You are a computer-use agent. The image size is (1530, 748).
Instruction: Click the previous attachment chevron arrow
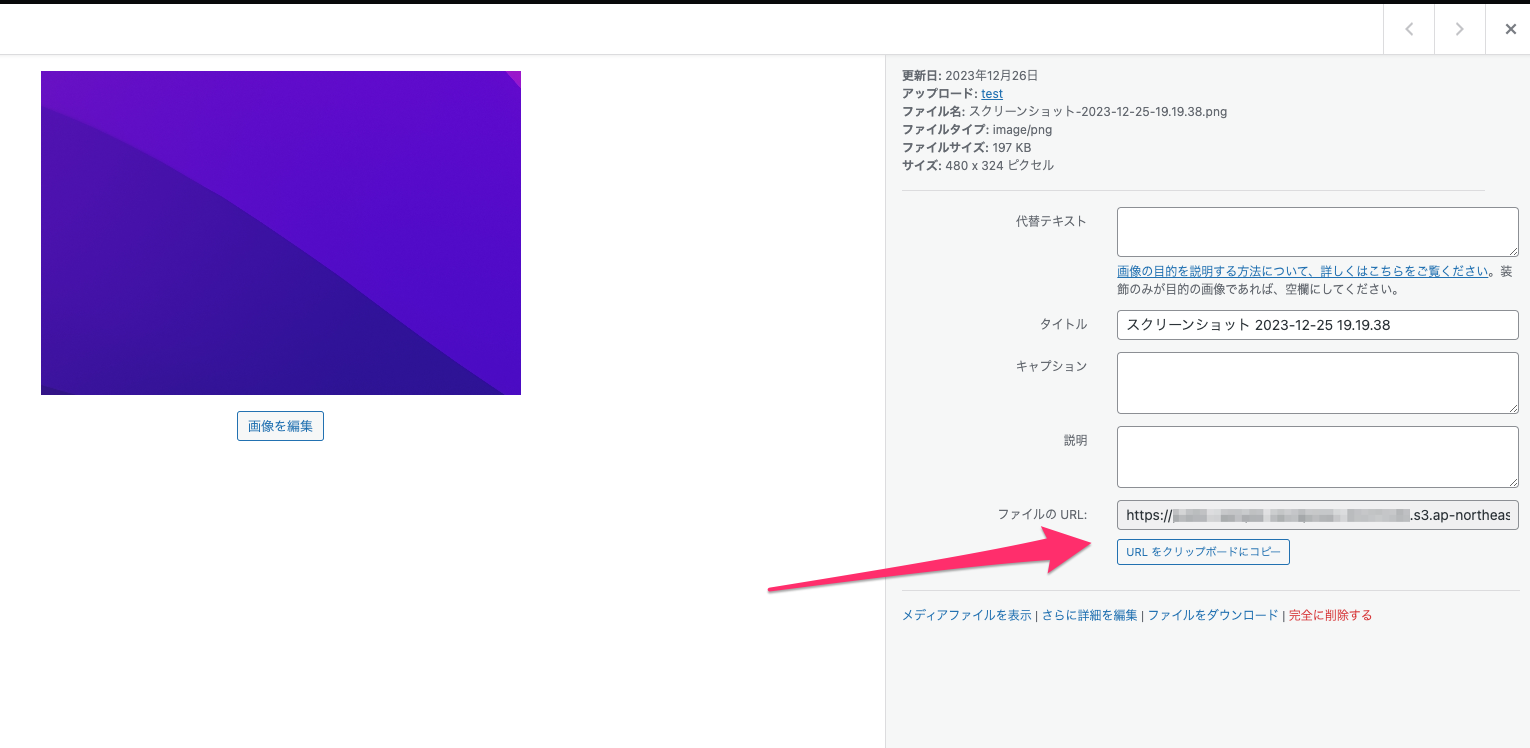pos(1408,29)
